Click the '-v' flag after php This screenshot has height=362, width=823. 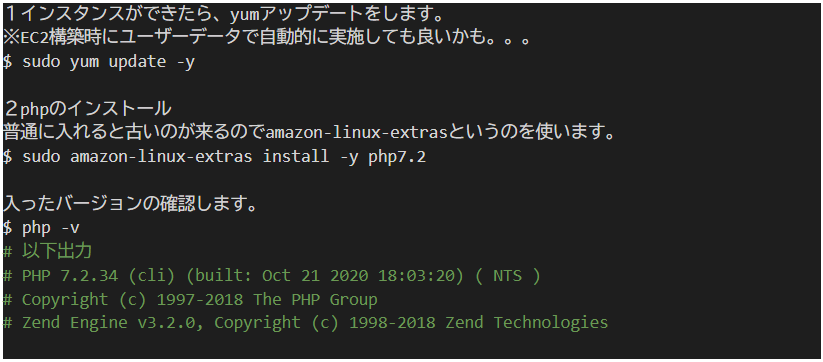tap(70, 228)
